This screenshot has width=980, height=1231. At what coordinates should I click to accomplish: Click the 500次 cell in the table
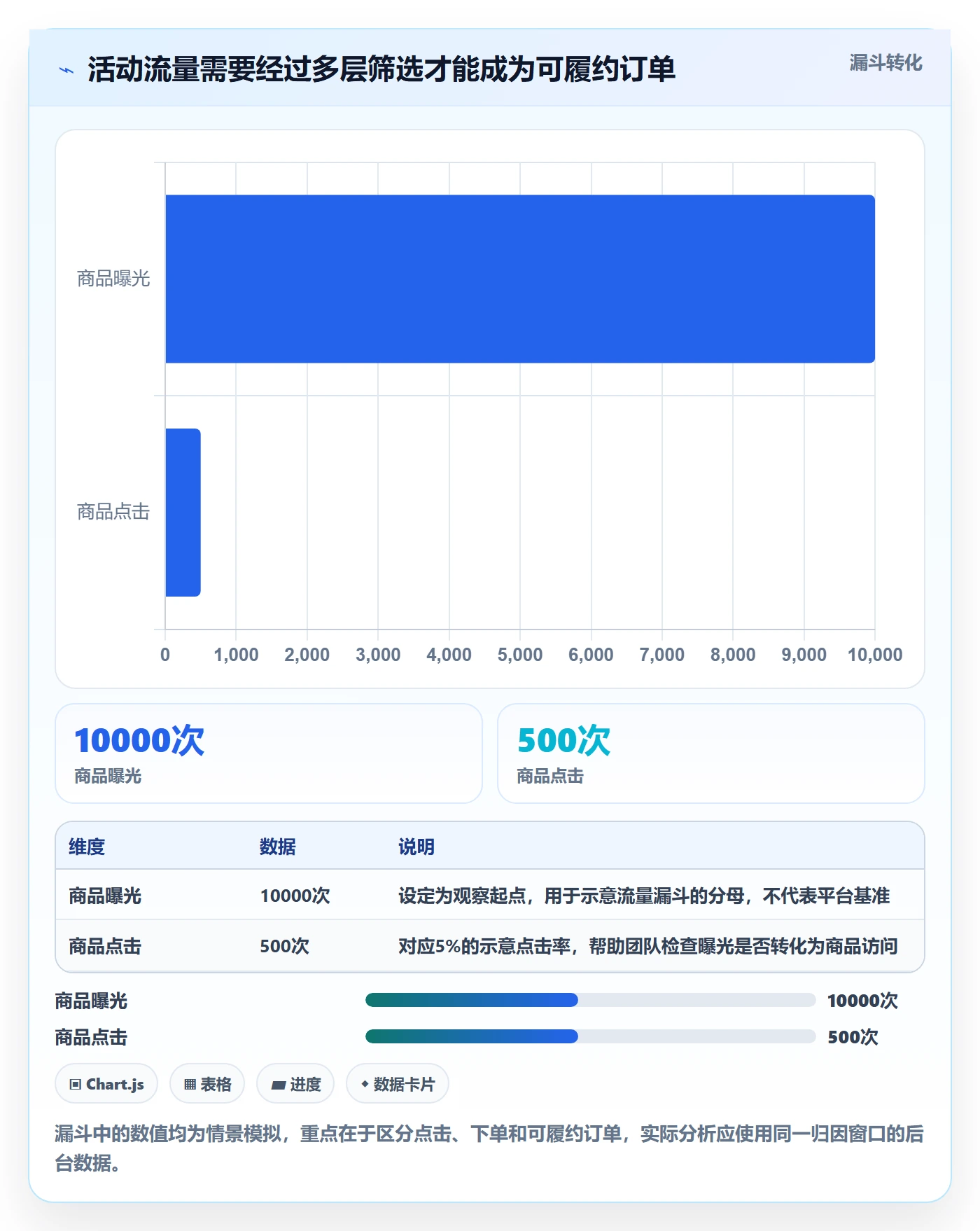tap(284, 946)
